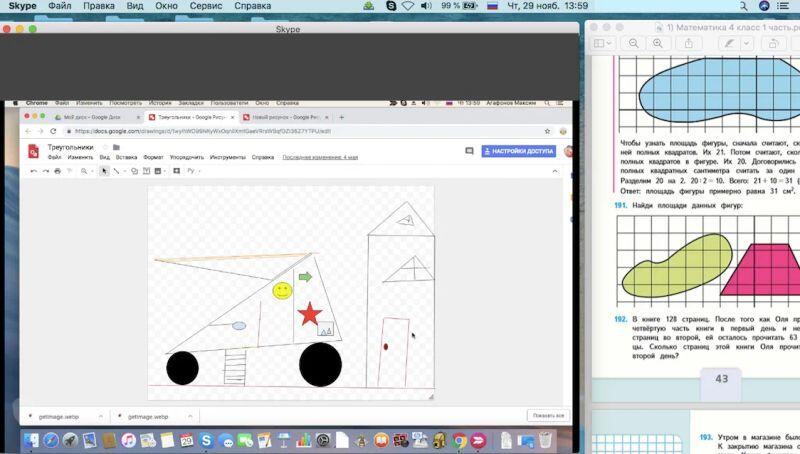Click the Skype icon in the Dock
800x454 pixels.
[205, 440]
